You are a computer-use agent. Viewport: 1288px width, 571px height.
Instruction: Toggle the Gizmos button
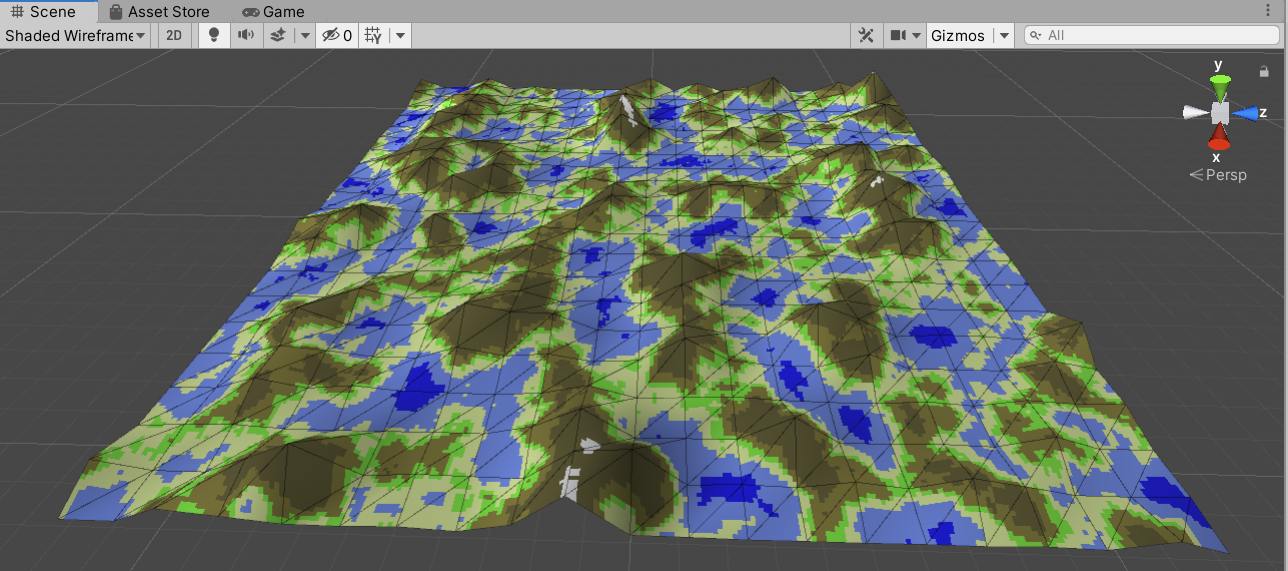[x=958, y=36]
